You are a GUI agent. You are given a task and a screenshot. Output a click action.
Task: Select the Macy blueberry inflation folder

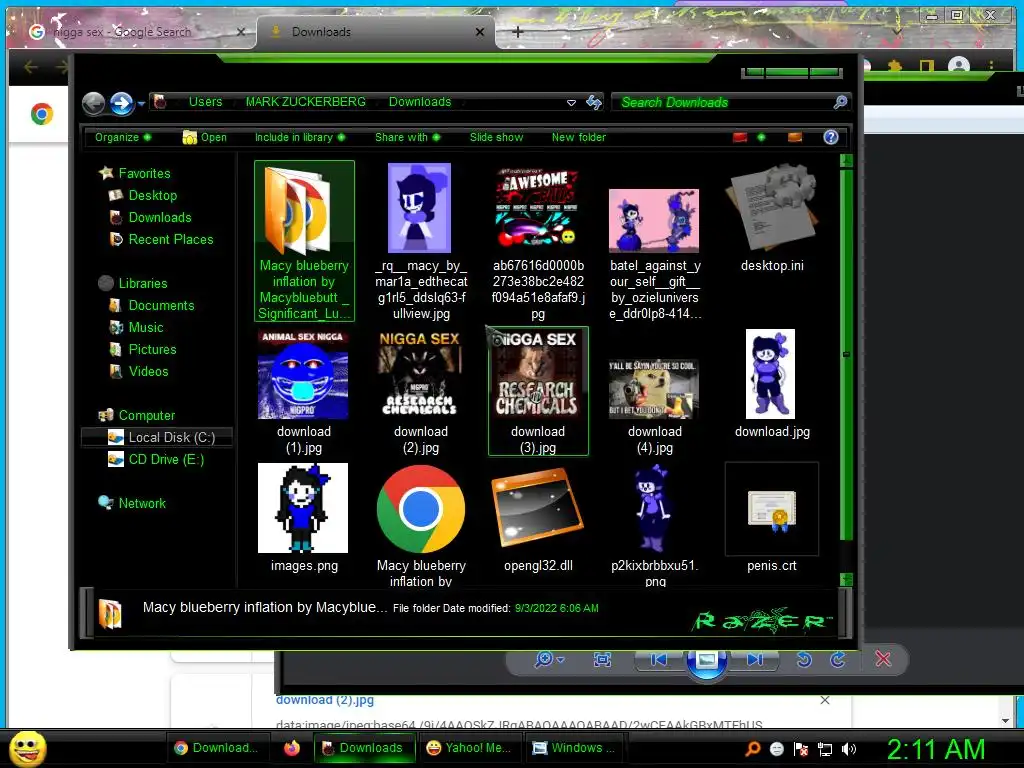[304, 241]
